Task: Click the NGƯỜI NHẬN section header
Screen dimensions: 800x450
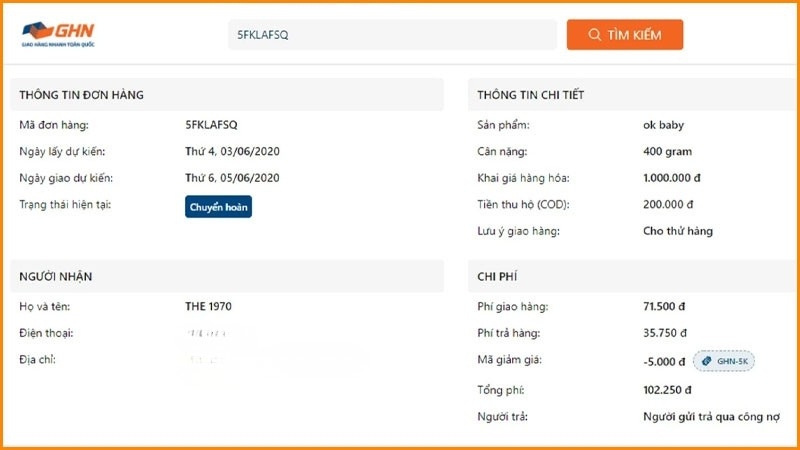Action: 56,277
